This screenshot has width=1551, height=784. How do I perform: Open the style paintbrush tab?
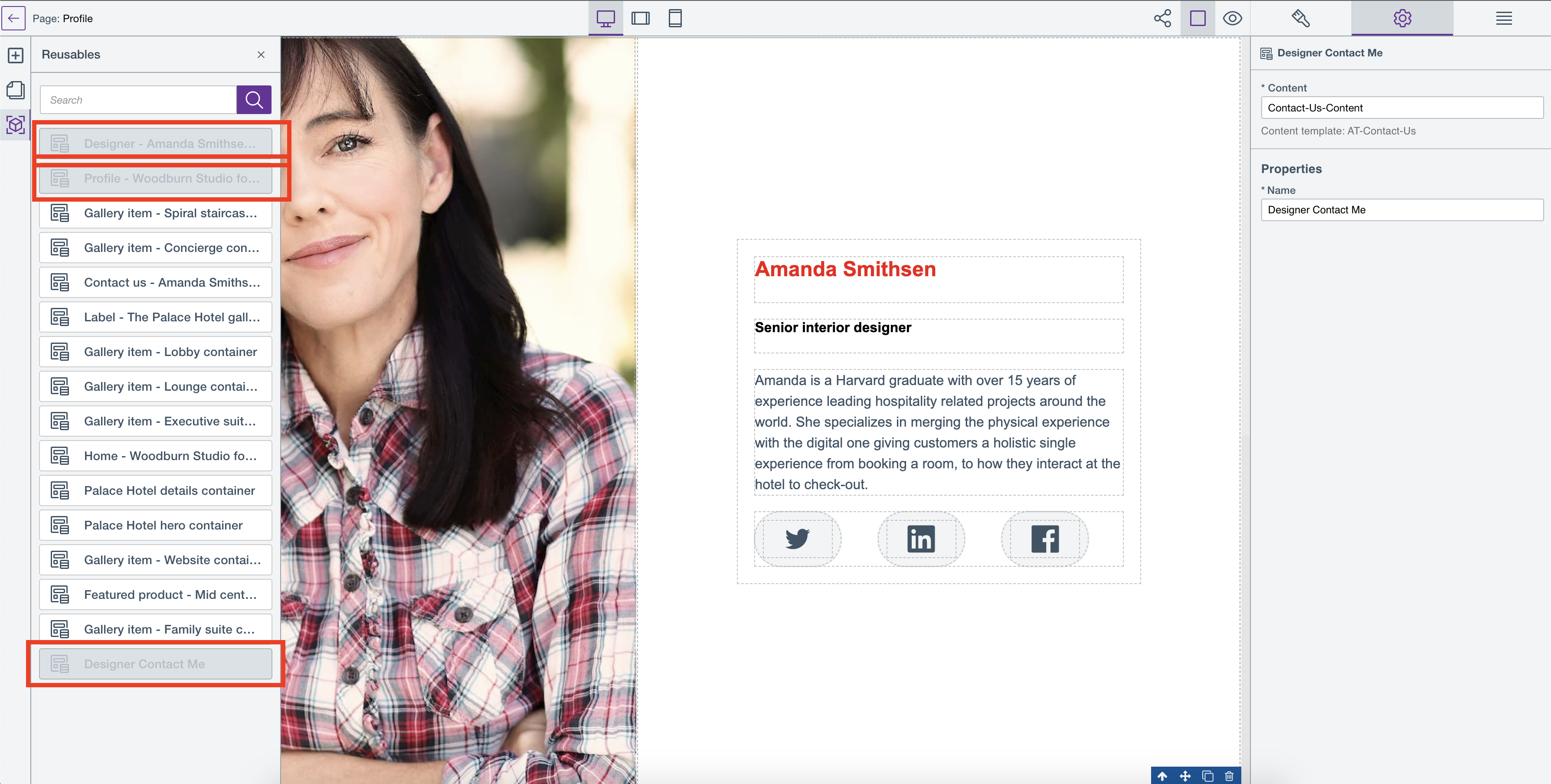(x=1301, y=18)
